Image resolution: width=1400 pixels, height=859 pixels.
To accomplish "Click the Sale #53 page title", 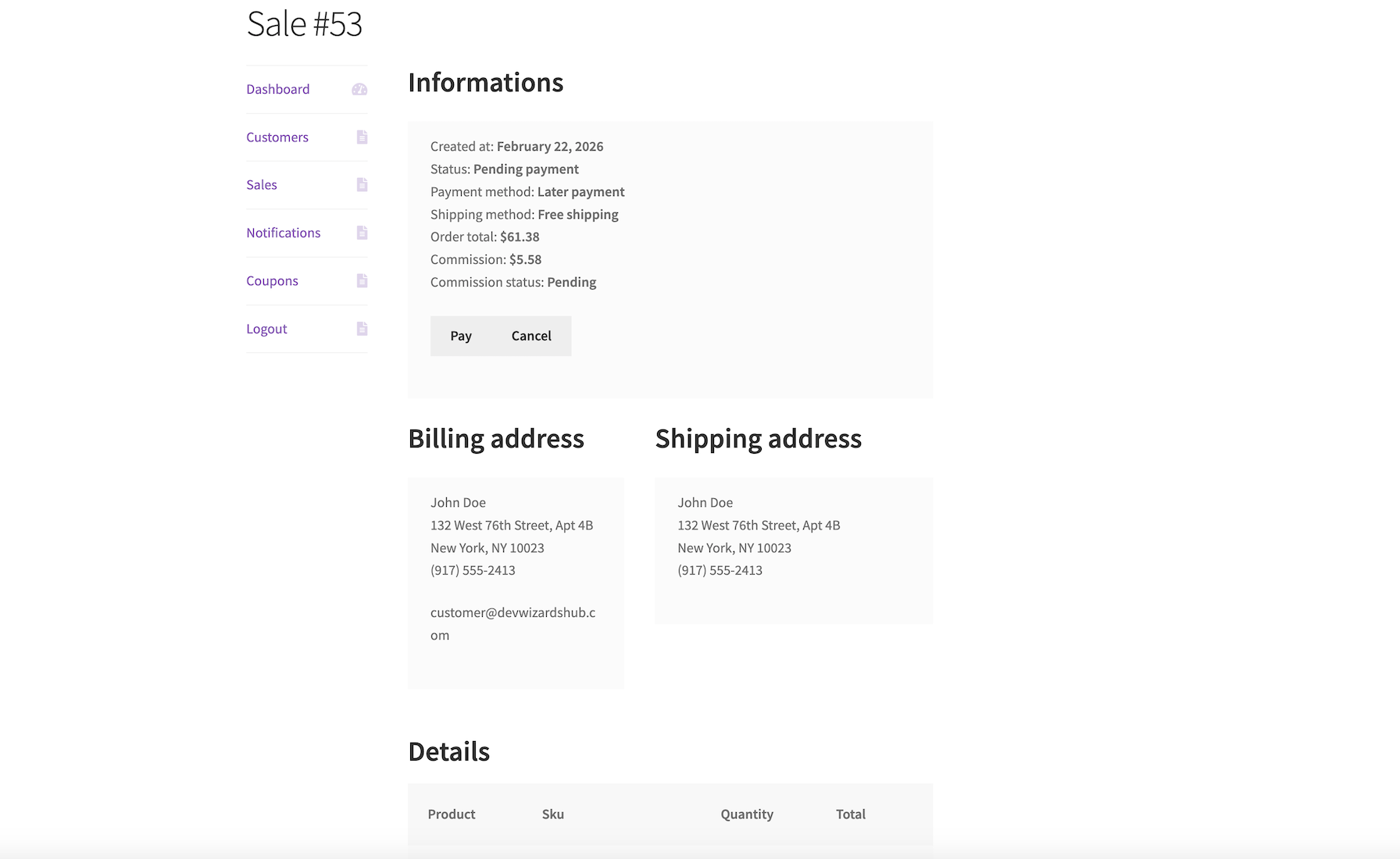I will point(305,23).
